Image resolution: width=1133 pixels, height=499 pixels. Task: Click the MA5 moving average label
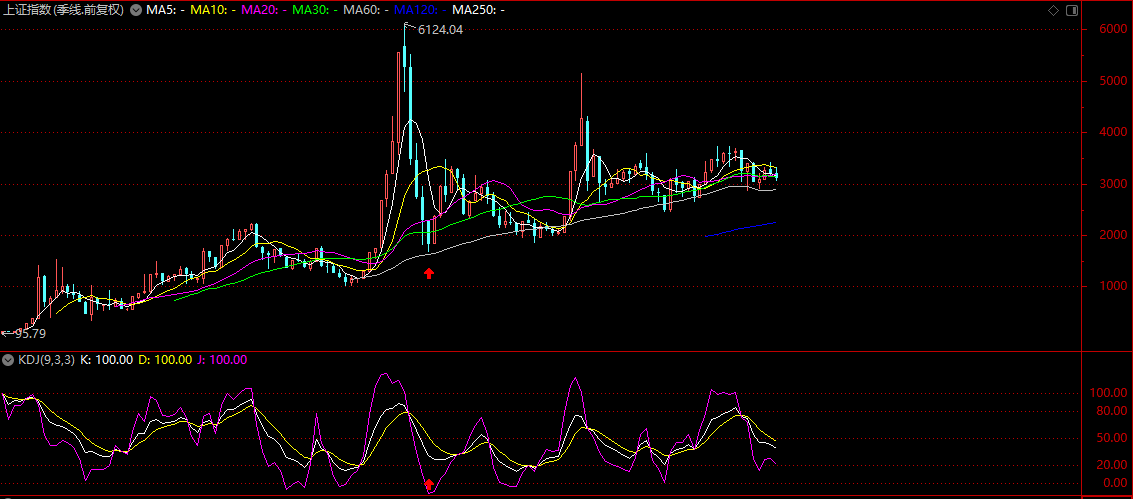point(166,10)
